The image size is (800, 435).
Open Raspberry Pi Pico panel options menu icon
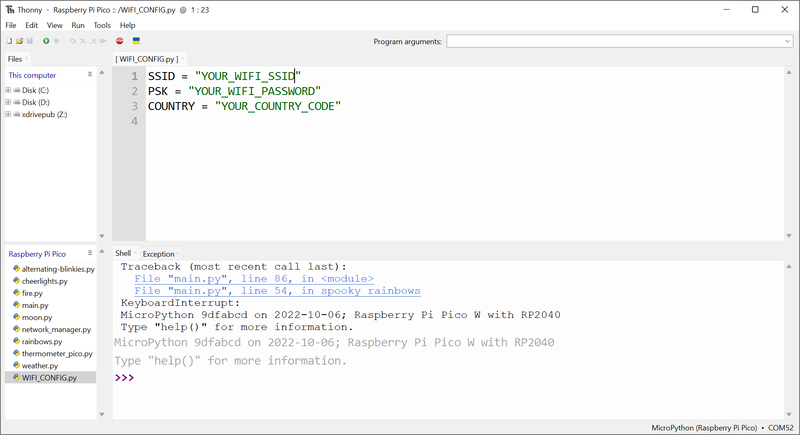(90, 254)
